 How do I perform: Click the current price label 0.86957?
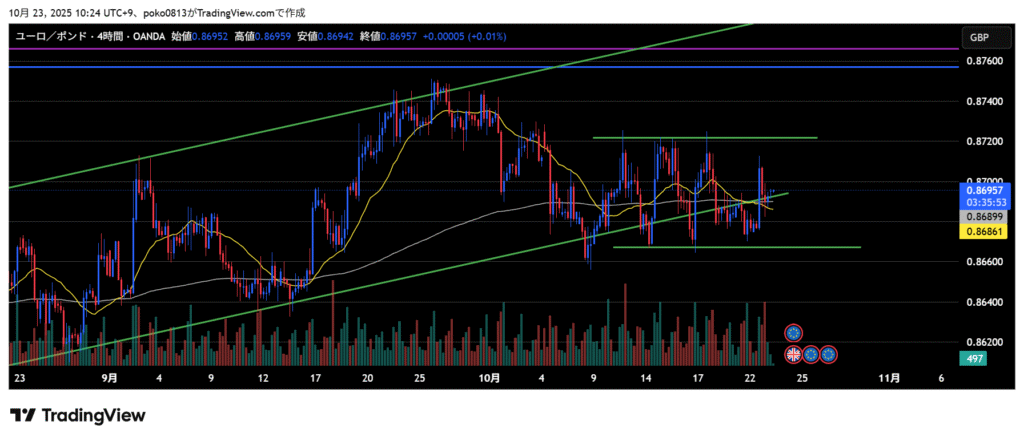click(x=980, y=189)
